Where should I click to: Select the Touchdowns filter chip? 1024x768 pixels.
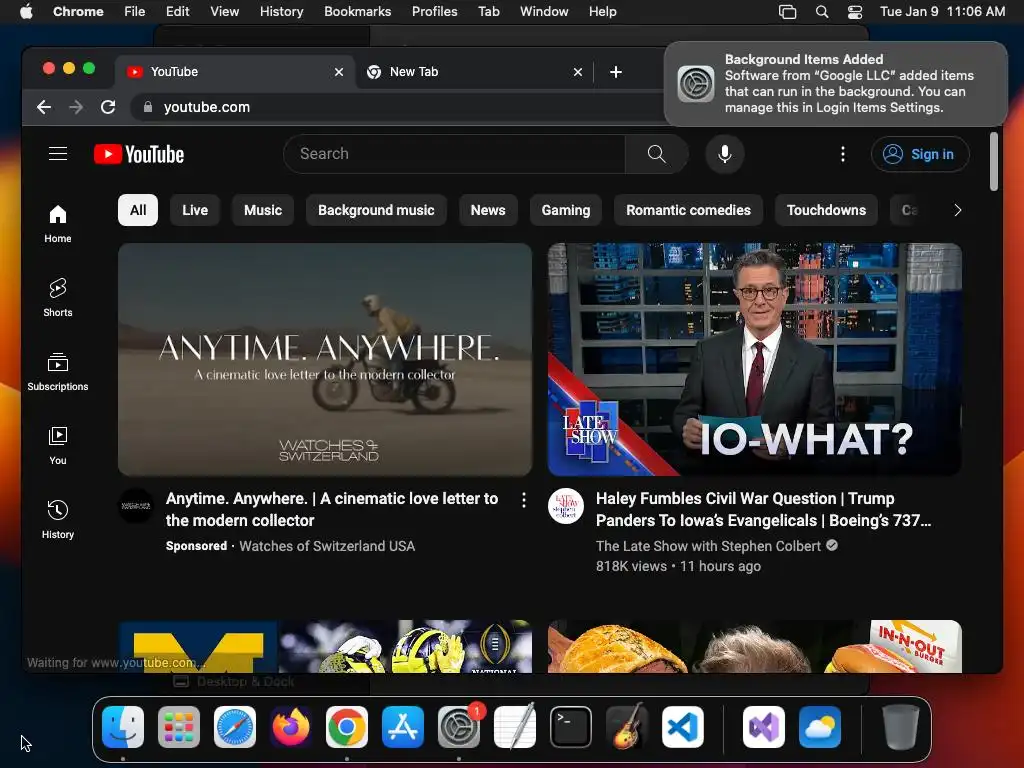pyautogui.click(x=826, y=210)
